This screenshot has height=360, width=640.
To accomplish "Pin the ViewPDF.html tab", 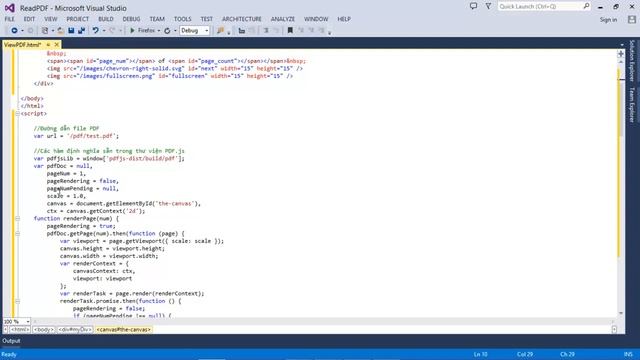I will click(48, 44).
